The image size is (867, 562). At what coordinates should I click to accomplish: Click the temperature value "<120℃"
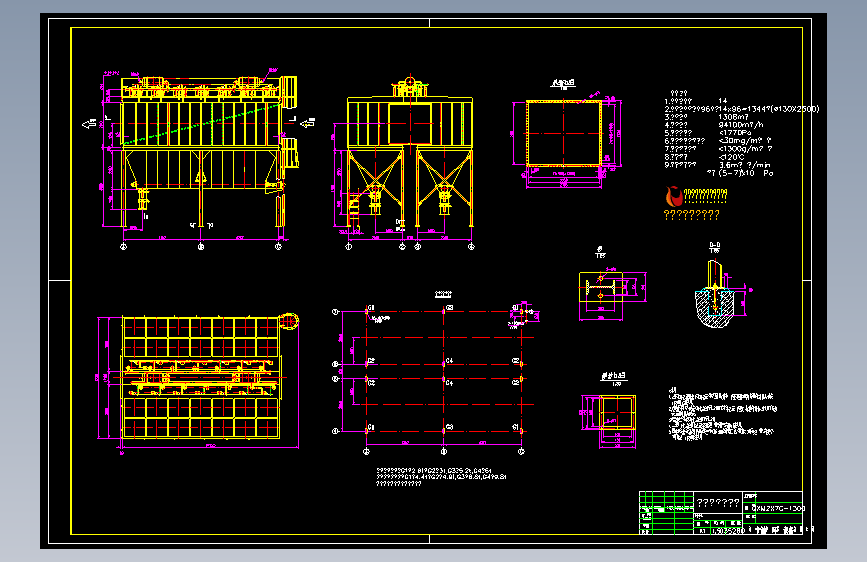pyautogui.click(x=731, y=157)
